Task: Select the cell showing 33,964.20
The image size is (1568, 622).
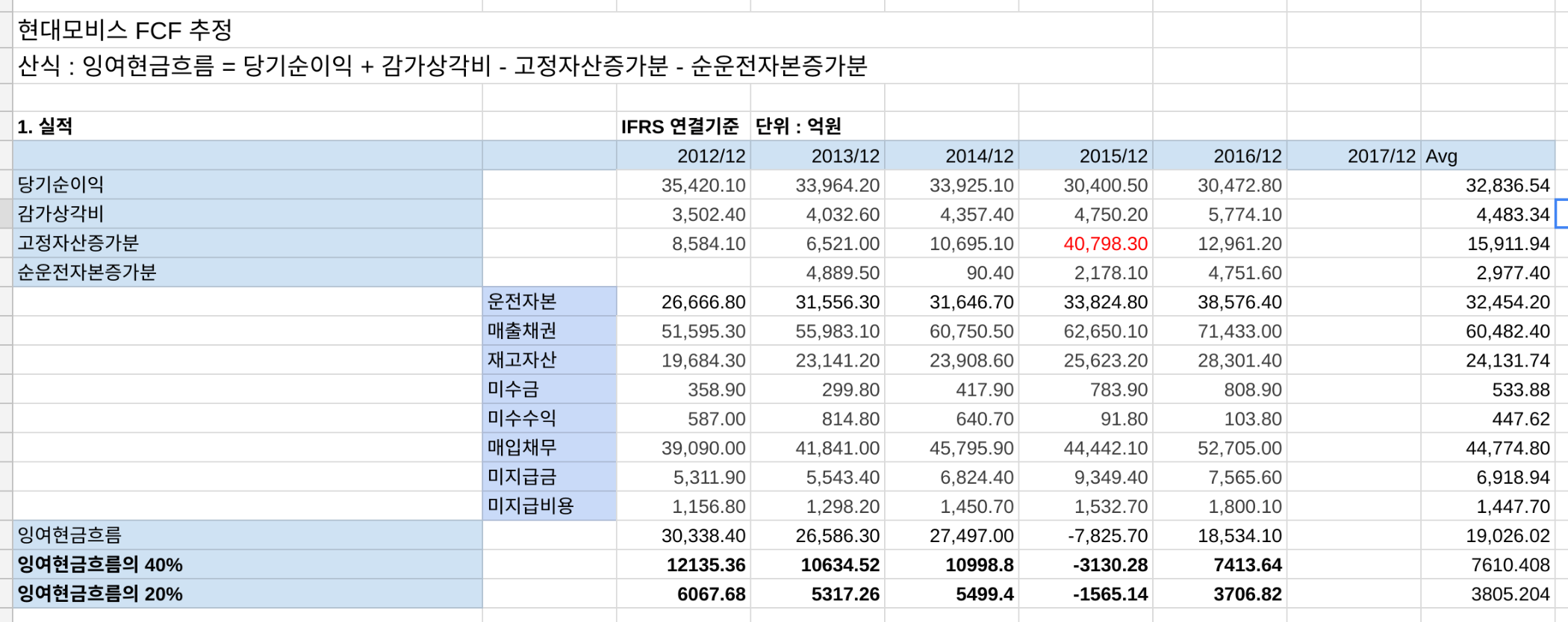Action: 818,185
